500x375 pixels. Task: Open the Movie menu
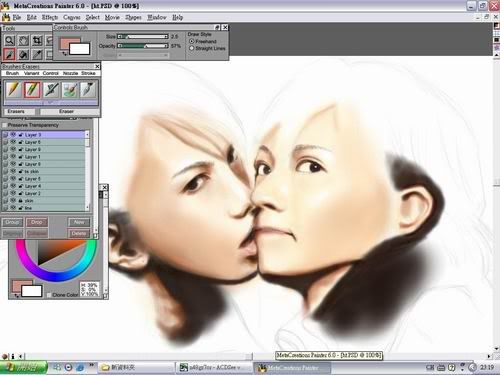112,17
